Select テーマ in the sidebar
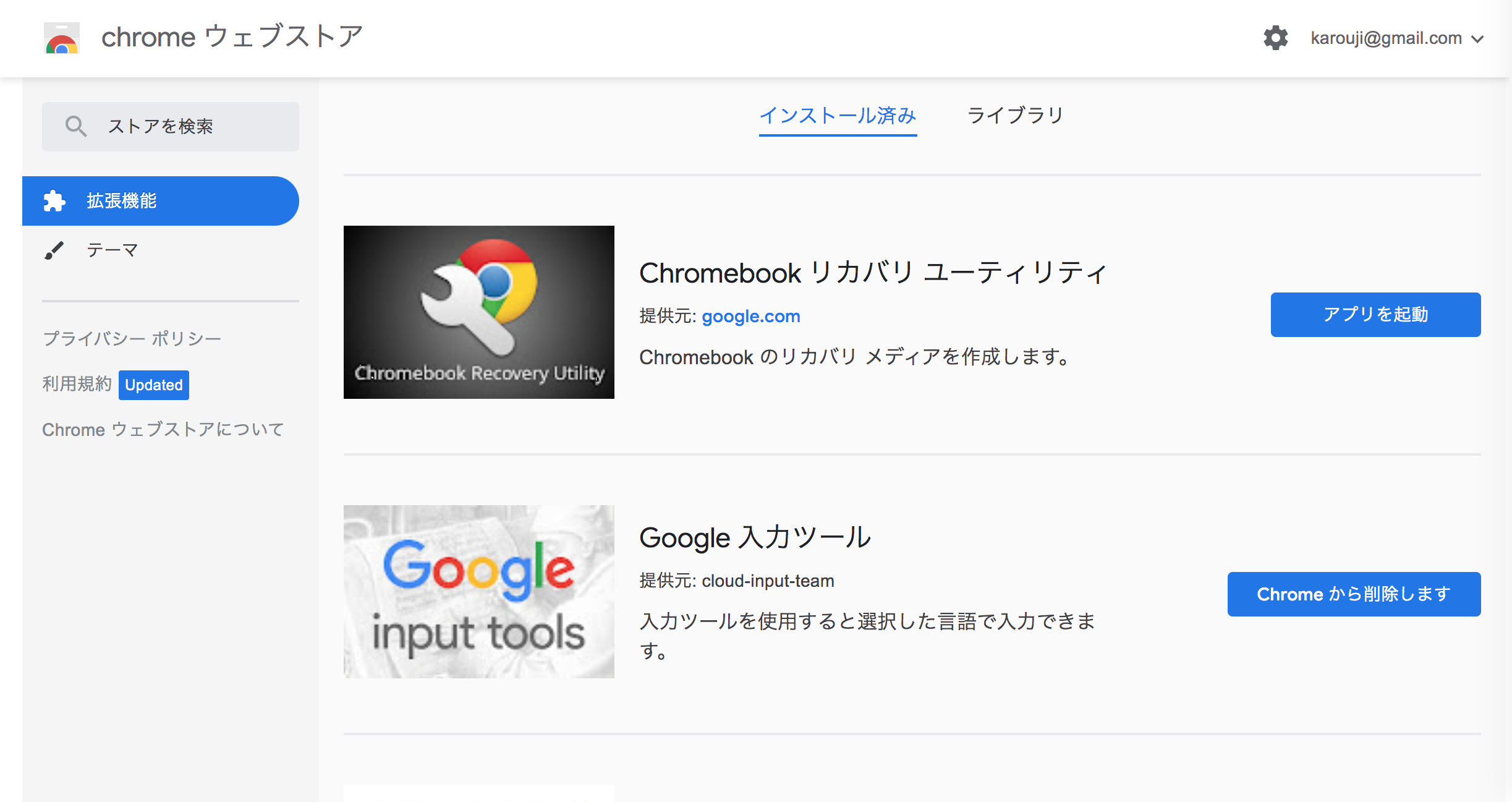The height and width of the screenshot is (802, 1512). click(x=112, y=250)
